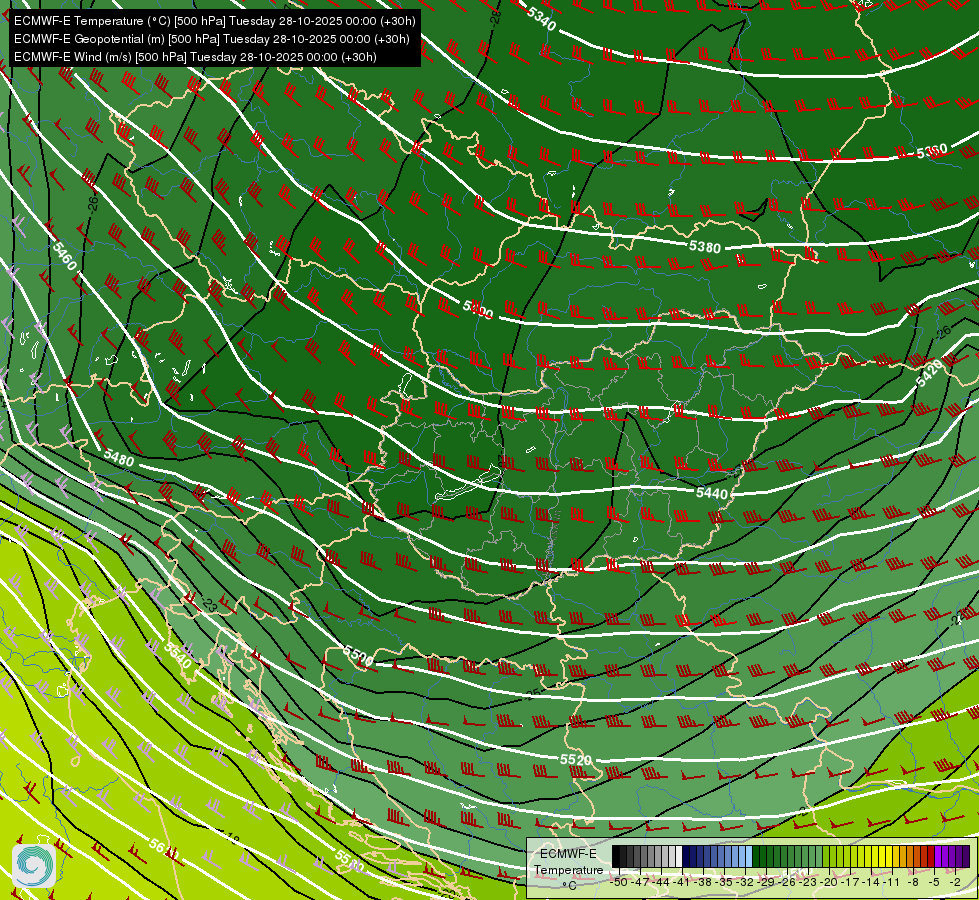979x900 pixels.
Task: Pick the red swatch in the legend colorbar
Action: pos(931,856)
